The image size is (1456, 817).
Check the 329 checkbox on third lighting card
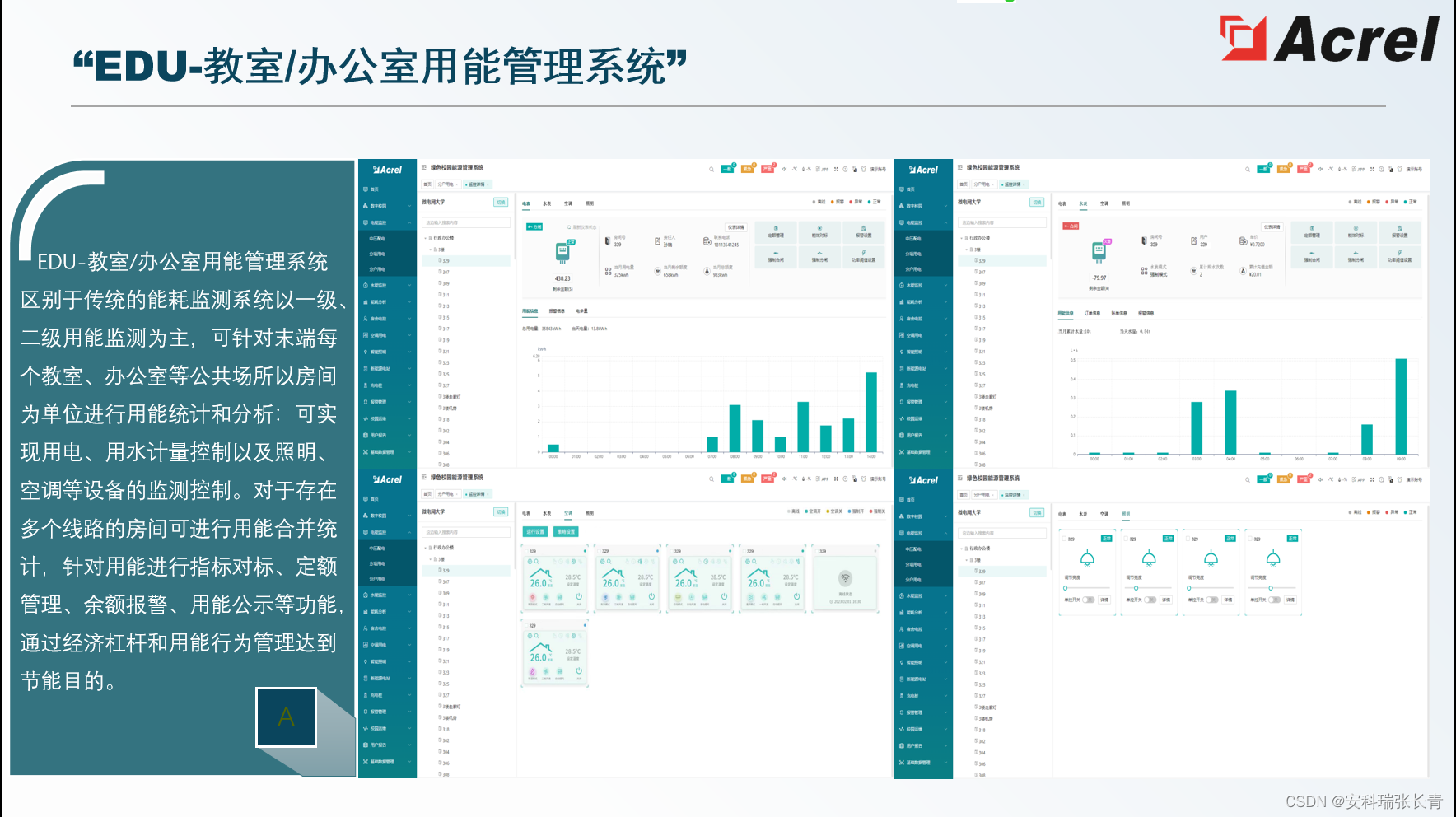tap(1188, 539)
